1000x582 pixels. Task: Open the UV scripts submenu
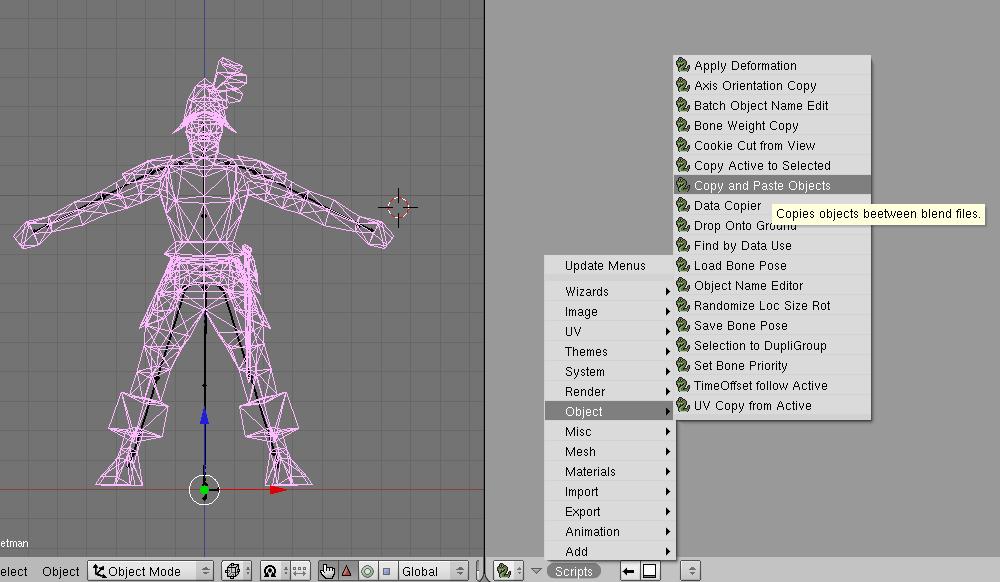[x=609, y=331]
